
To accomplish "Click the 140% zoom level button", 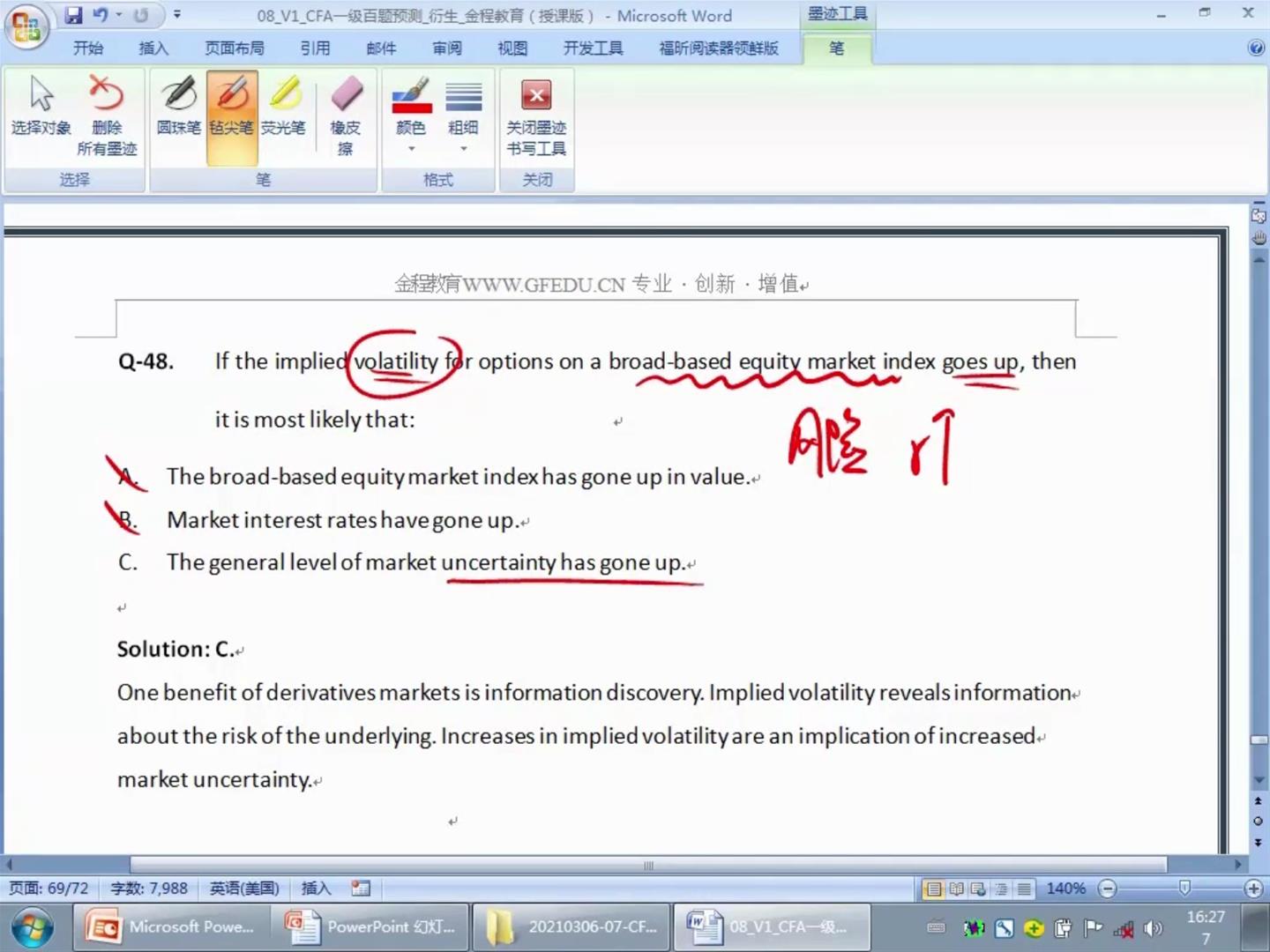I will click(1065, 889).
